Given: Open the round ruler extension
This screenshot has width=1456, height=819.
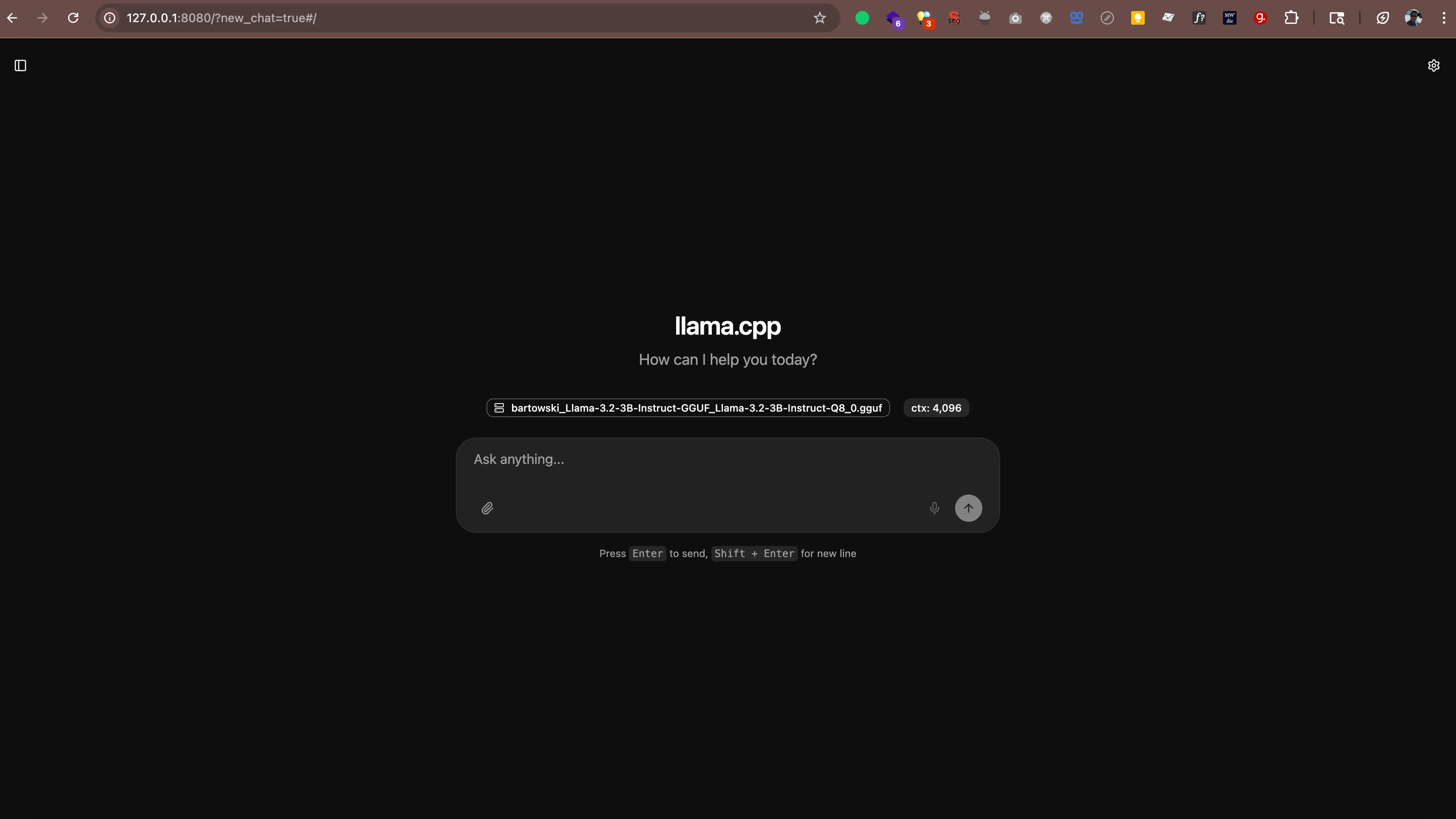Looking at the screenshot, I should click(1107, 18).
